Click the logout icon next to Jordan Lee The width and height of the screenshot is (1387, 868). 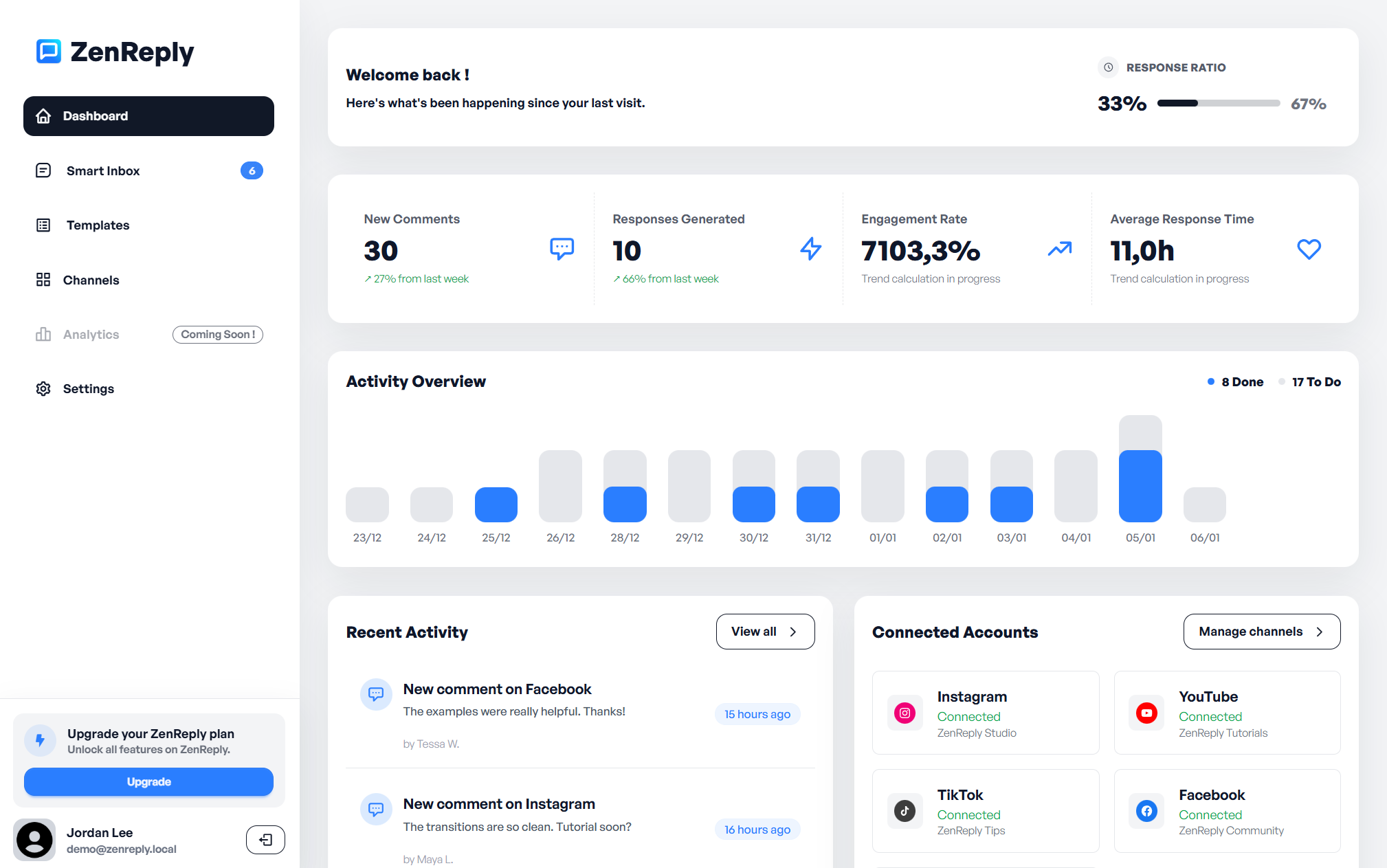(265, 839)
